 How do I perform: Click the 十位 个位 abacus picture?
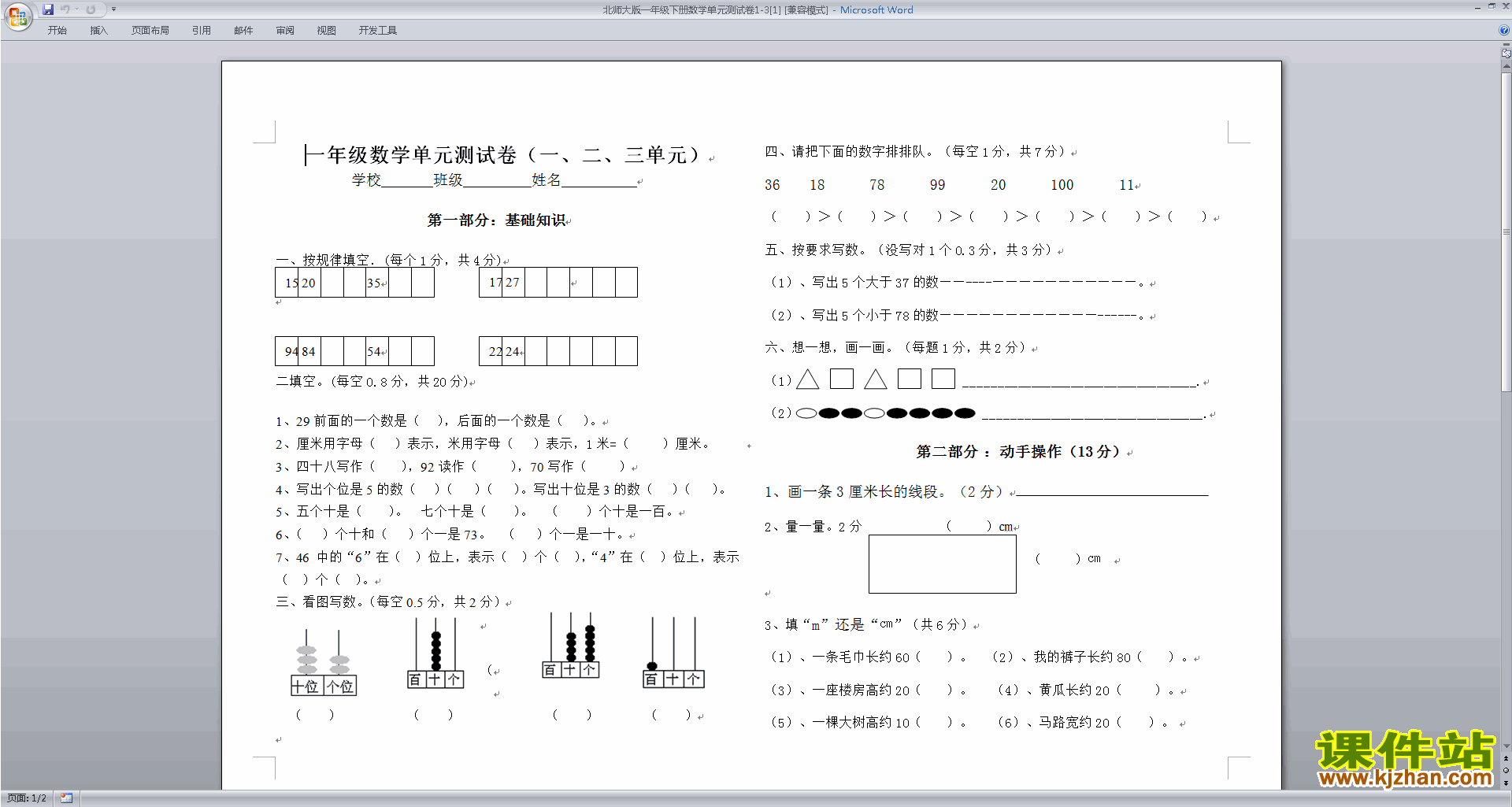(324, 663)
